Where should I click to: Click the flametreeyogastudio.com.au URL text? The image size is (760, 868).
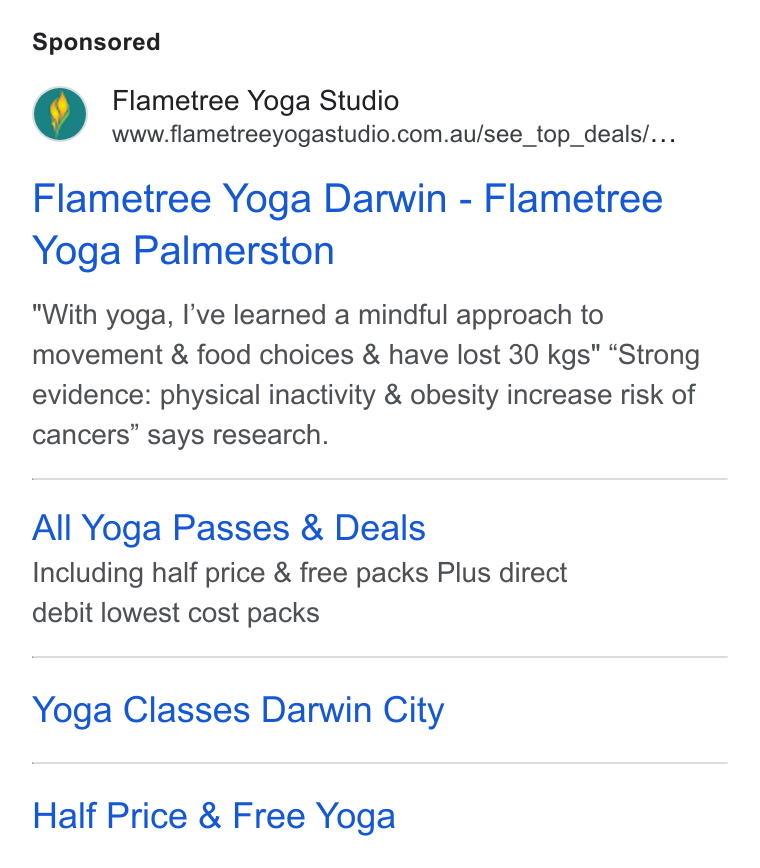tap(380, 135)
